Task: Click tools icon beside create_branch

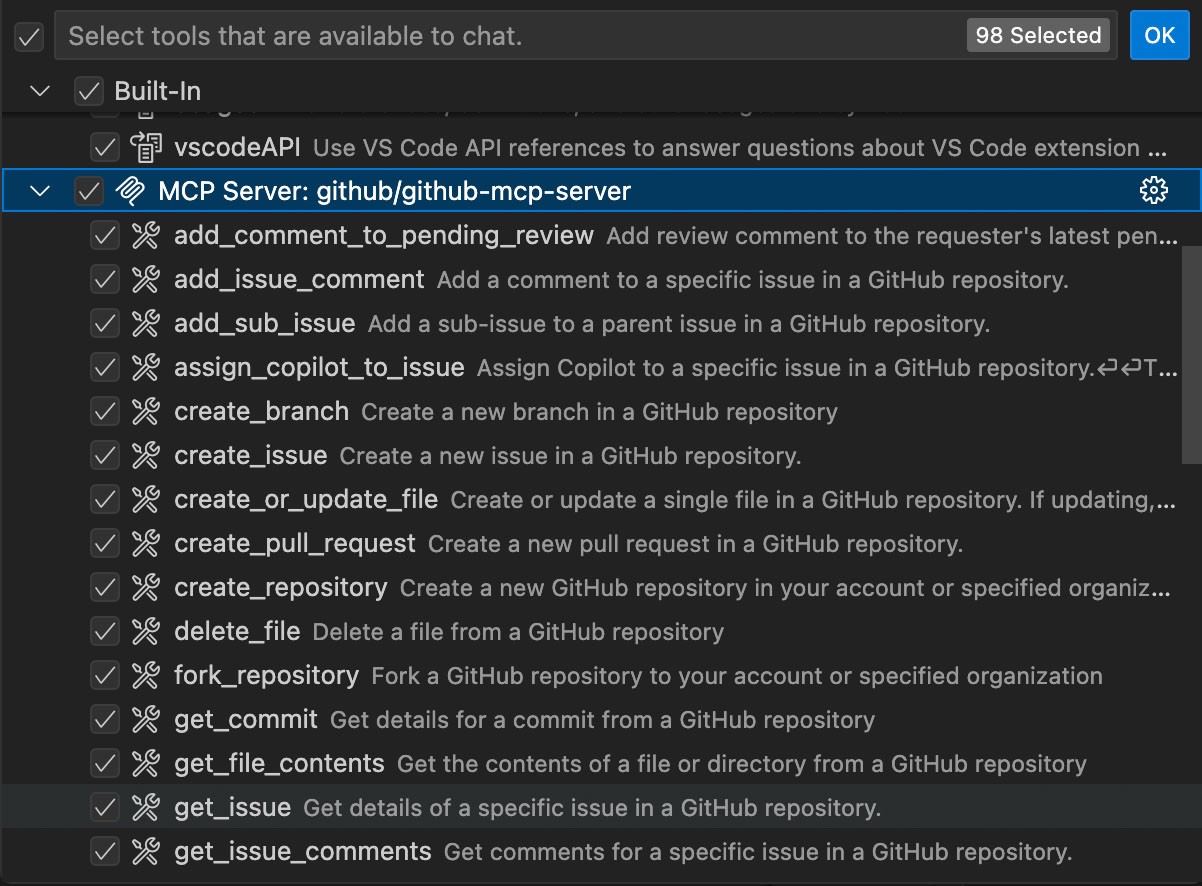Action: pyautogui.click(x=146, y=411)
